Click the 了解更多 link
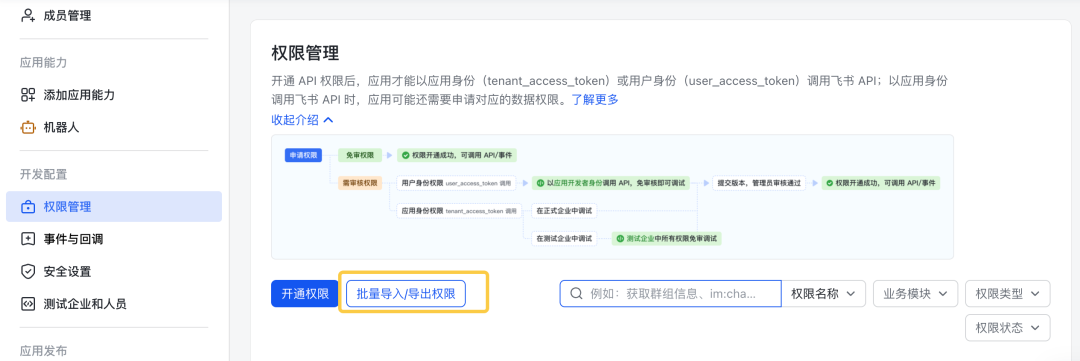Screen dimensions: 1080x361 click(x=595, y=99)
